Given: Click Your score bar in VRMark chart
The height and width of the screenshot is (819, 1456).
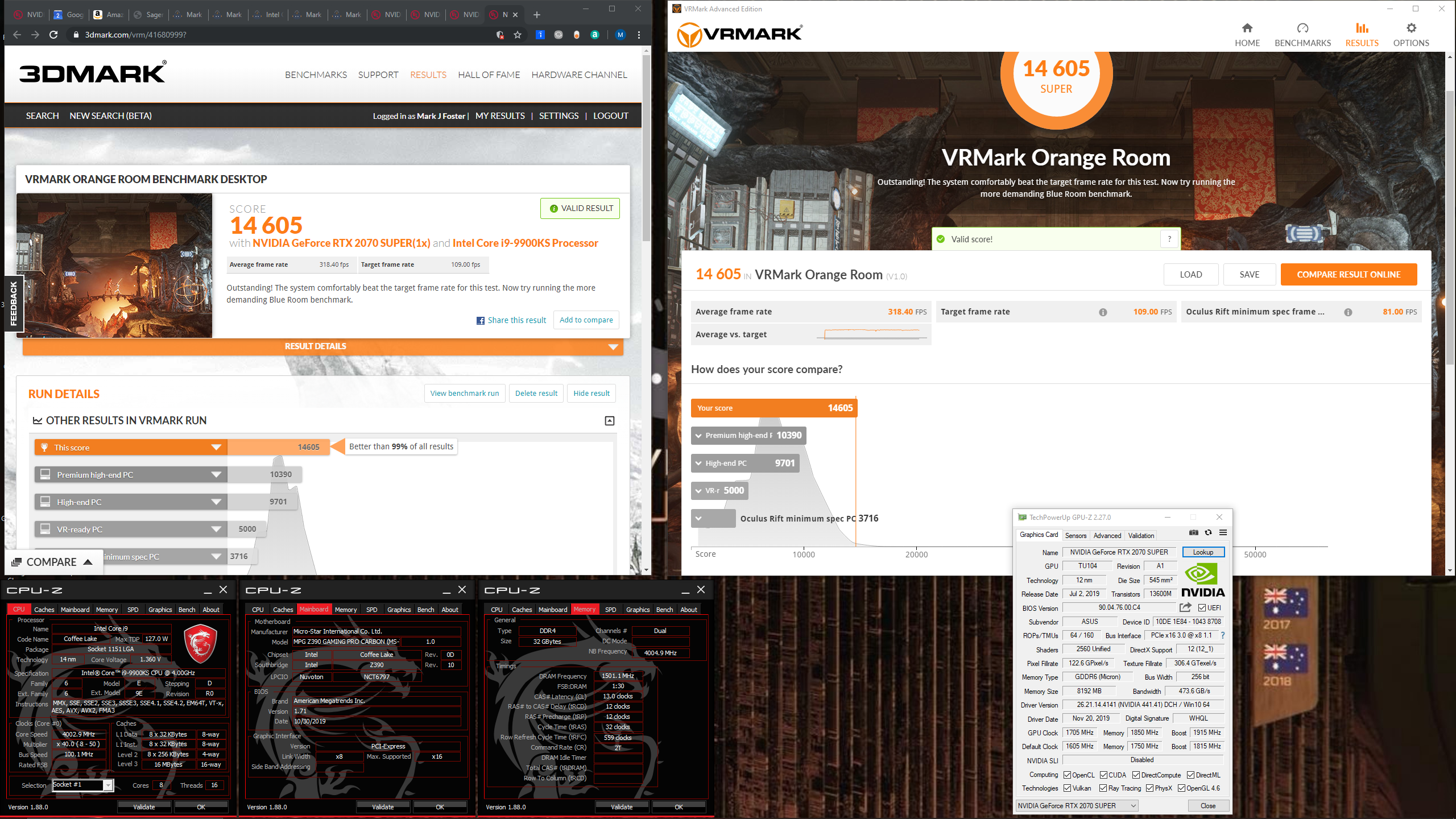Looking at the screenshot, I should (x=773, y=408).
